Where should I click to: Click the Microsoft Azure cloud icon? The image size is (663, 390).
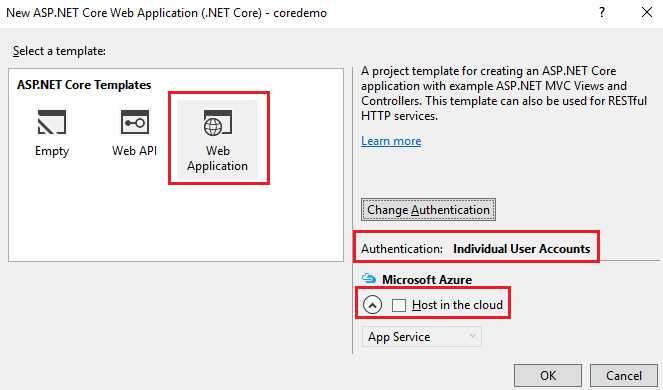tap(369, 279)
